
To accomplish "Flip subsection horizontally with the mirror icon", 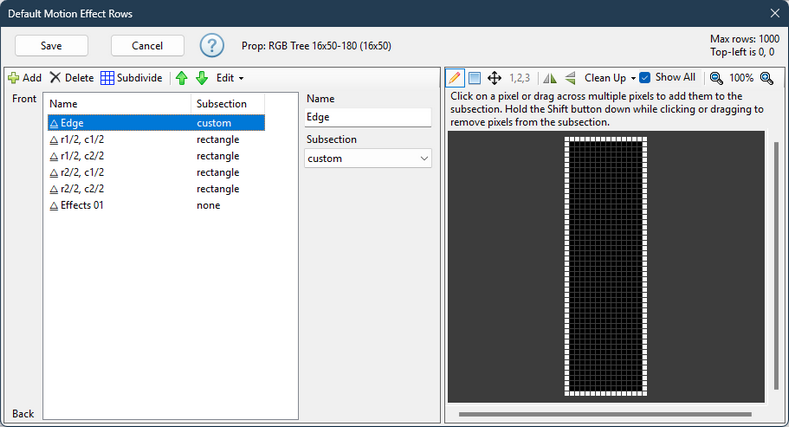I will (550, 78).
